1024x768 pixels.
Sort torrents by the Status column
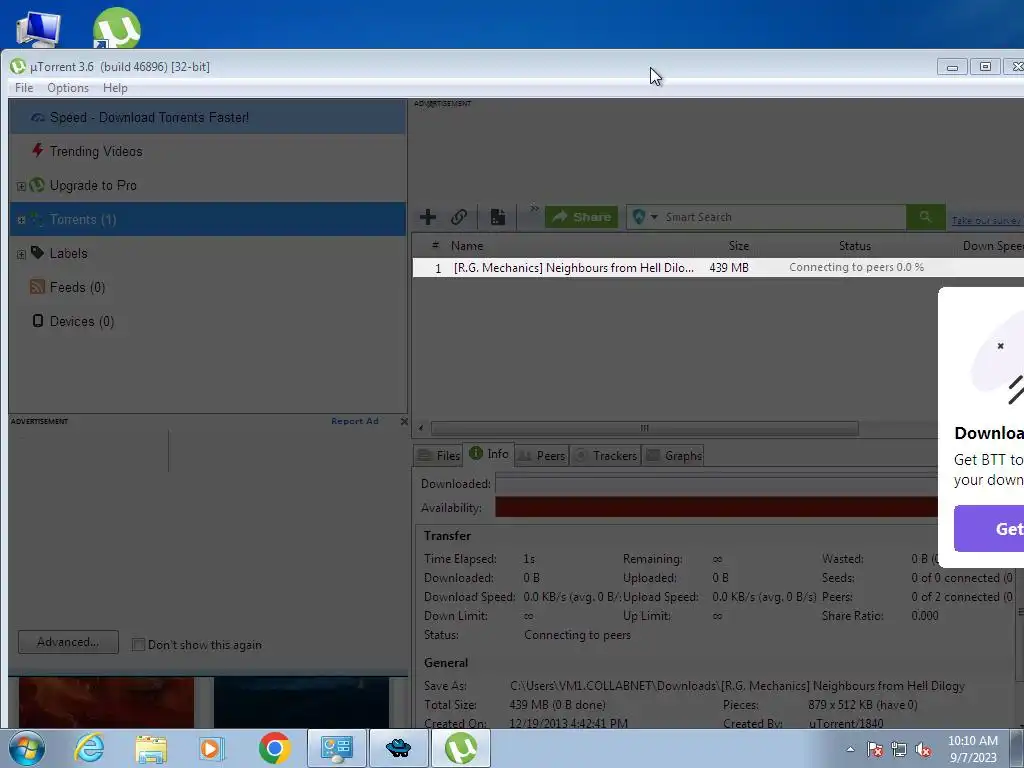pos(855,246)
